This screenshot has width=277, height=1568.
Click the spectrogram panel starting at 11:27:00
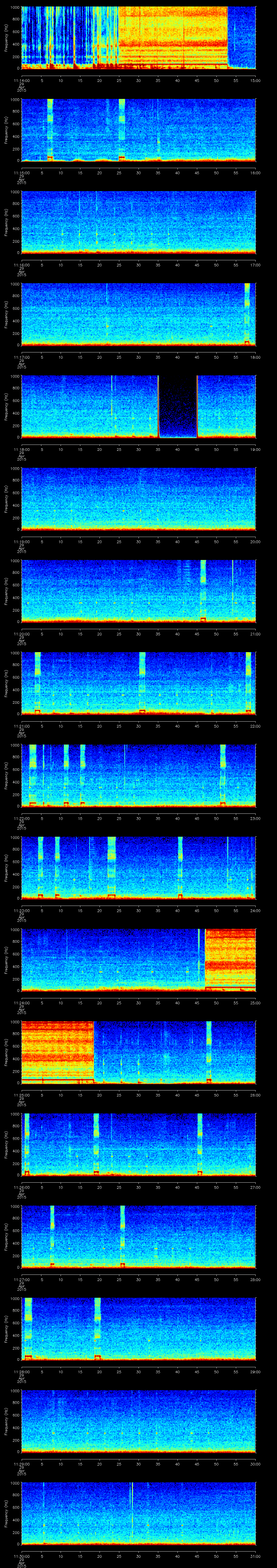point(139,1237)
